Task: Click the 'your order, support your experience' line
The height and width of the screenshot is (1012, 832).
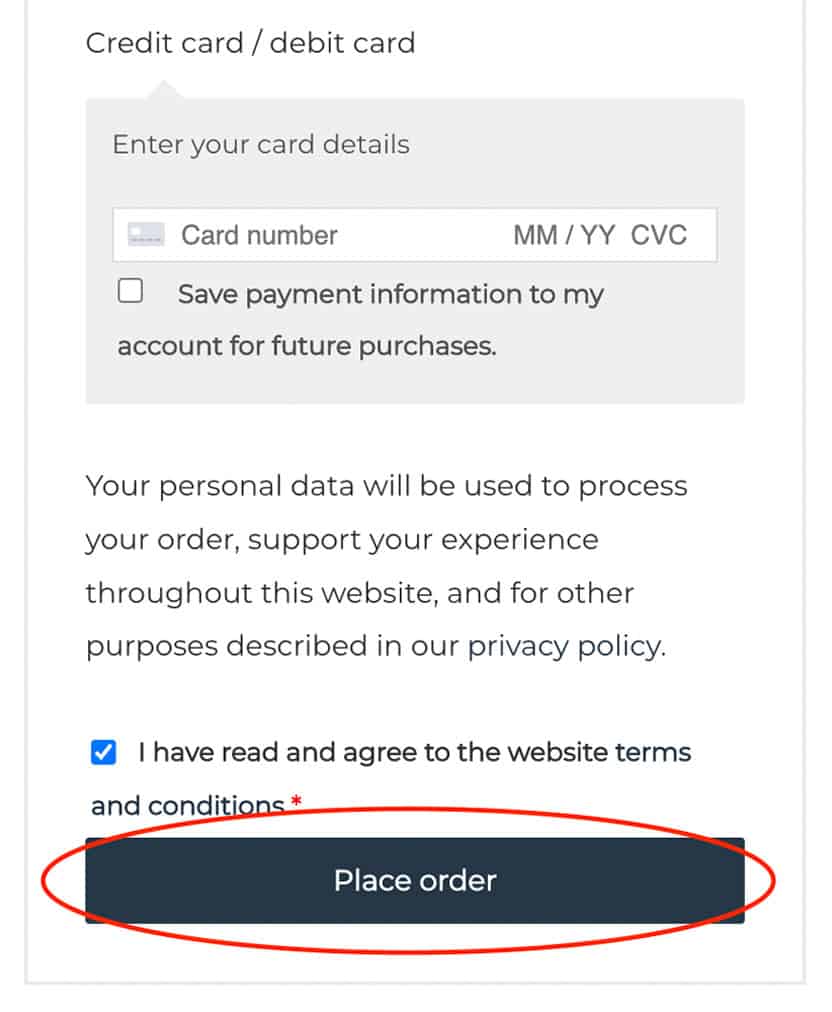Action: 342,540
